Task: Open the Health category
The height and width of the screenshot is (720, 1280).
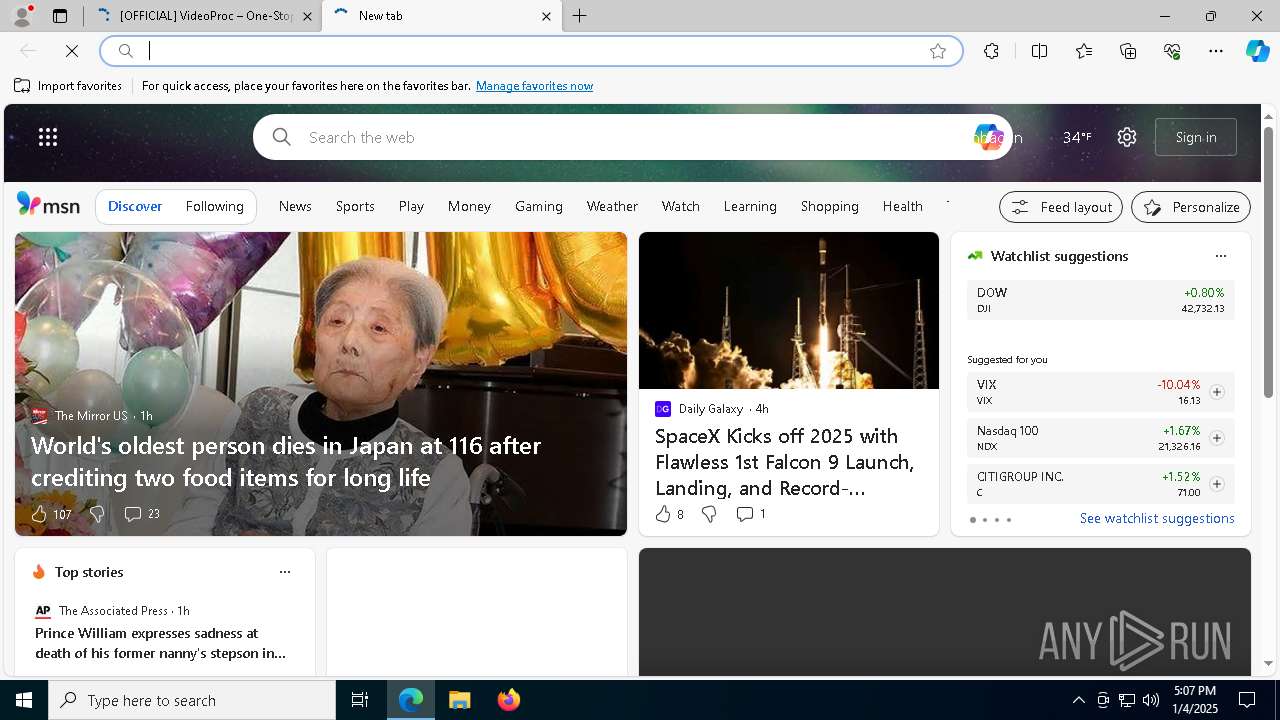Action: coord(903,206)
